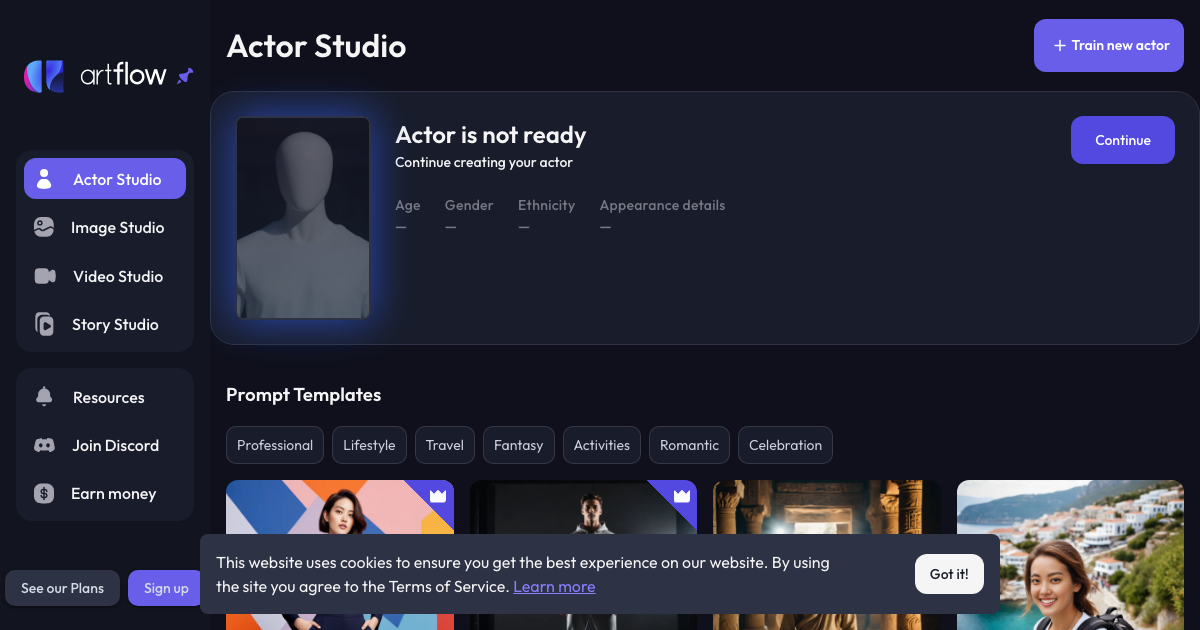1200x630 pixels.
Task: Click the Earn money dollar icon
Action: click(44, 493)
